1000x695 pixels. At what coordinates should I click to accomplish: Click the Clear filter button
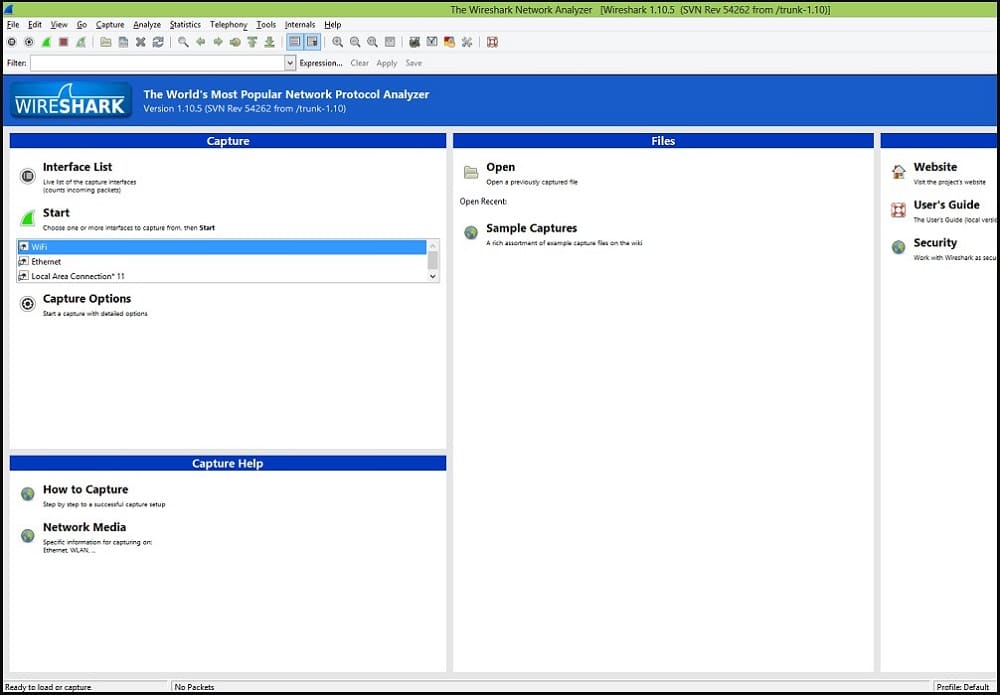360,63
